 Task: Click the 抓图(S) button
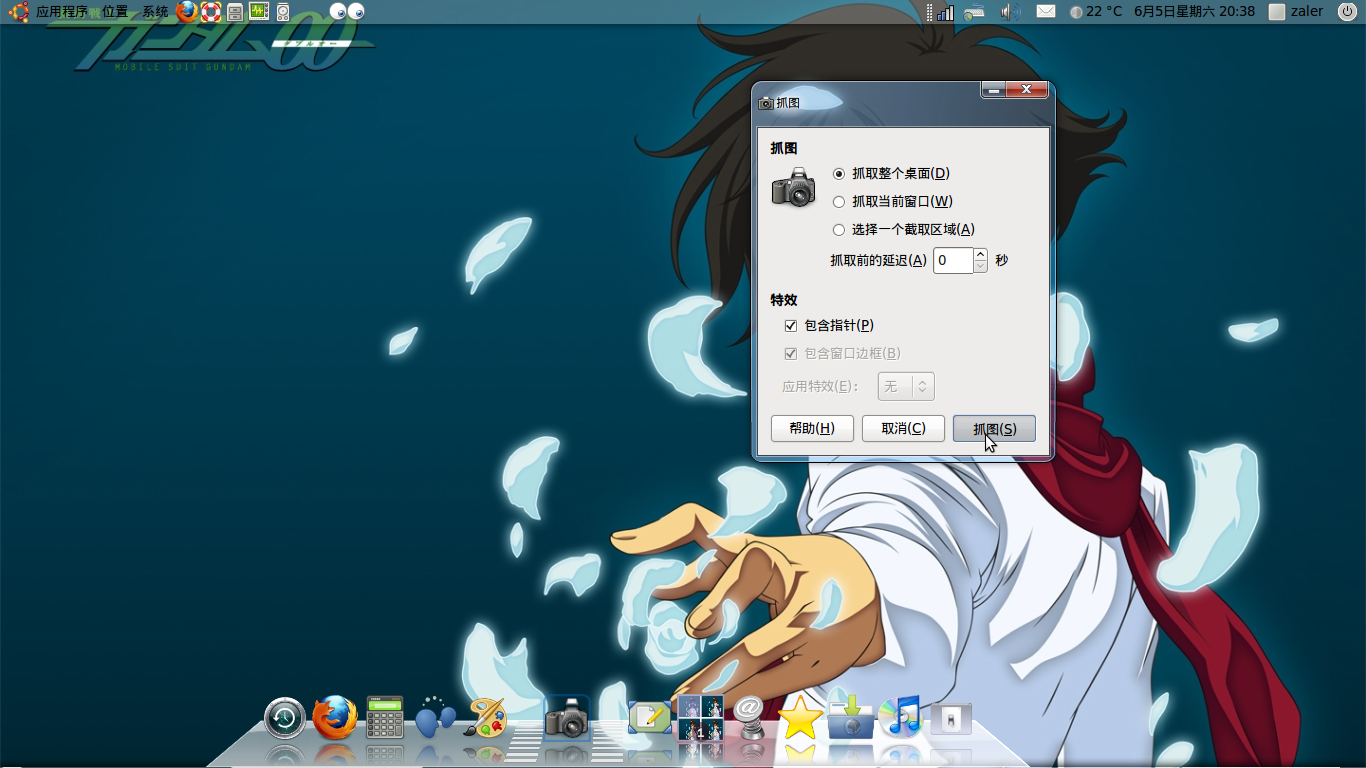click(x=994, y=428)
